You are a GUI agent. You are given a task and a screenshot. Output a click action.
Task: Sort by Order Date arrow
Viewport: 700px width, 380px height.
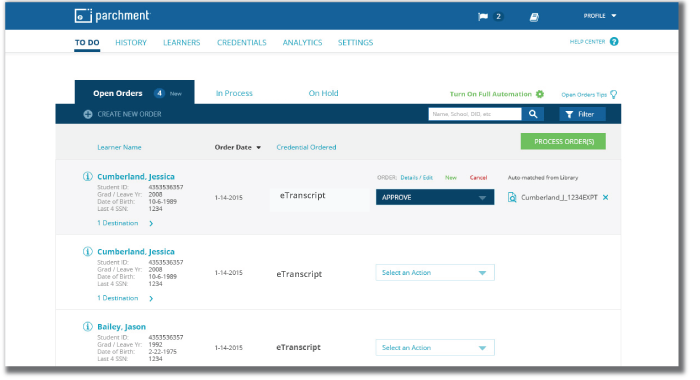(x=258, y=148)
